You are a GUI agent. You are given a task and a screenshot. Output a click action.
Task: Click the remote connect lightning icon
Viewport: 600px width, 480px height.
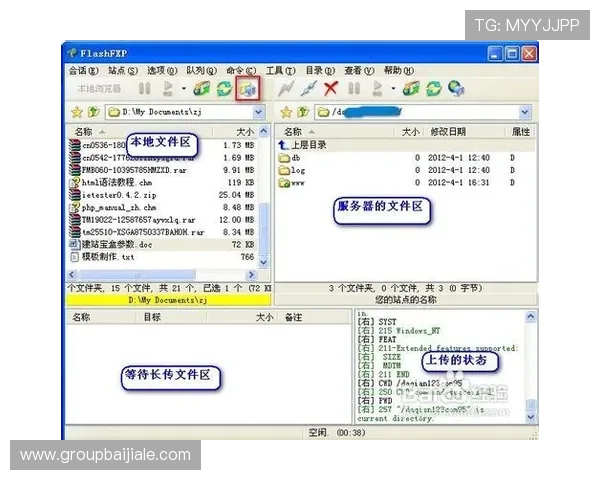285,88
